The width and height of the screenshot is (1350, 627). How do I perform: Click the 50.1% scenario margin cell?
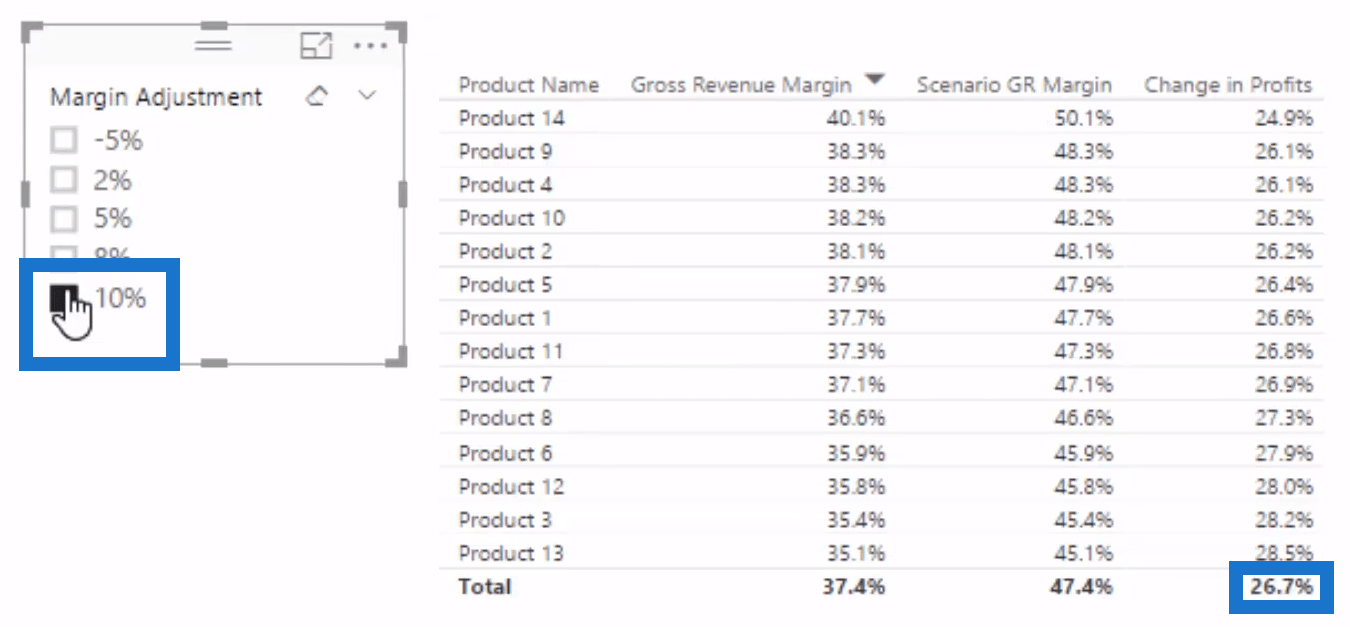point(1085,118)
